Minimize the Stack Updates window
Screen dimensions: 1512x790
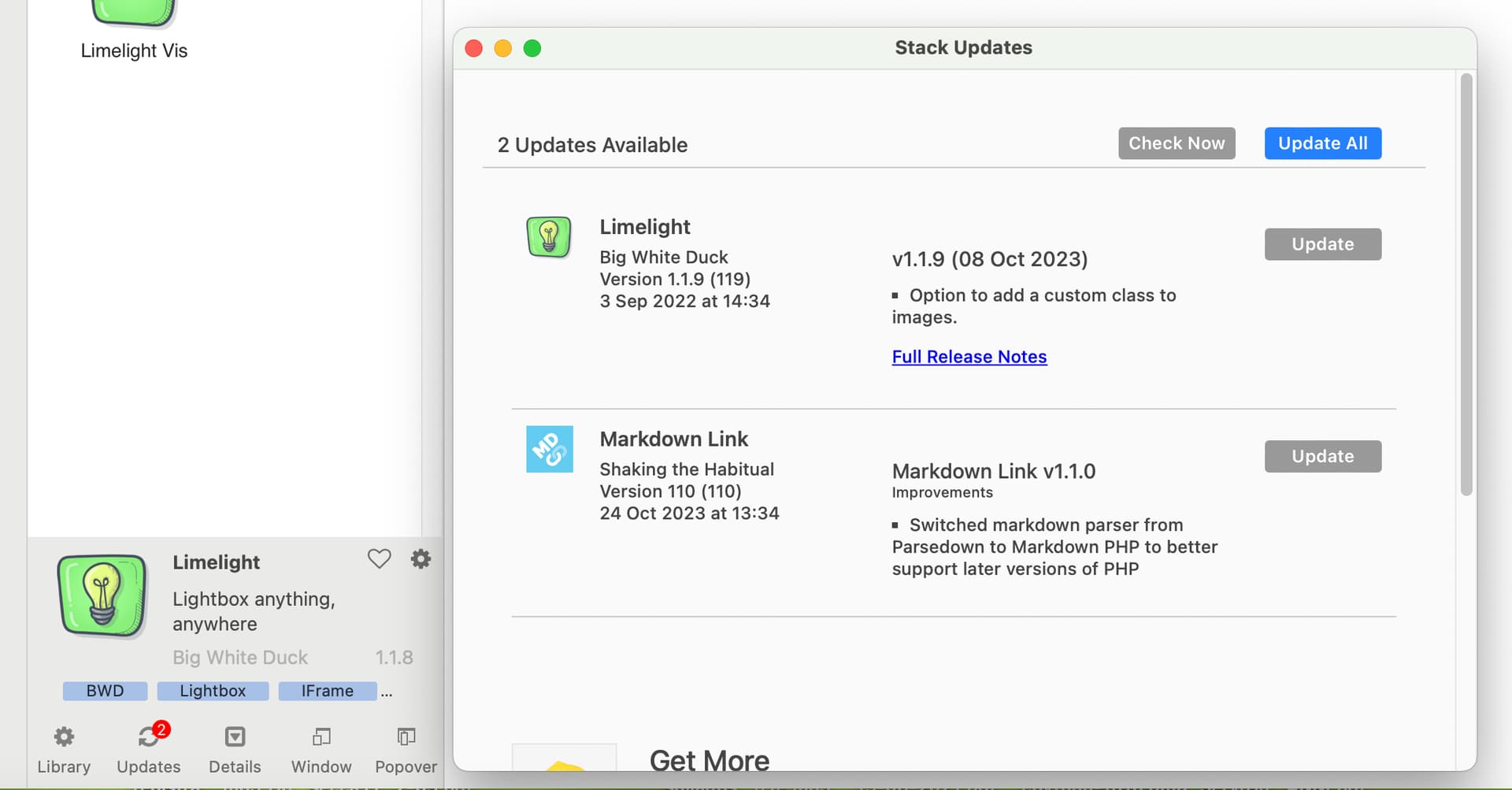tap(503, 48)
